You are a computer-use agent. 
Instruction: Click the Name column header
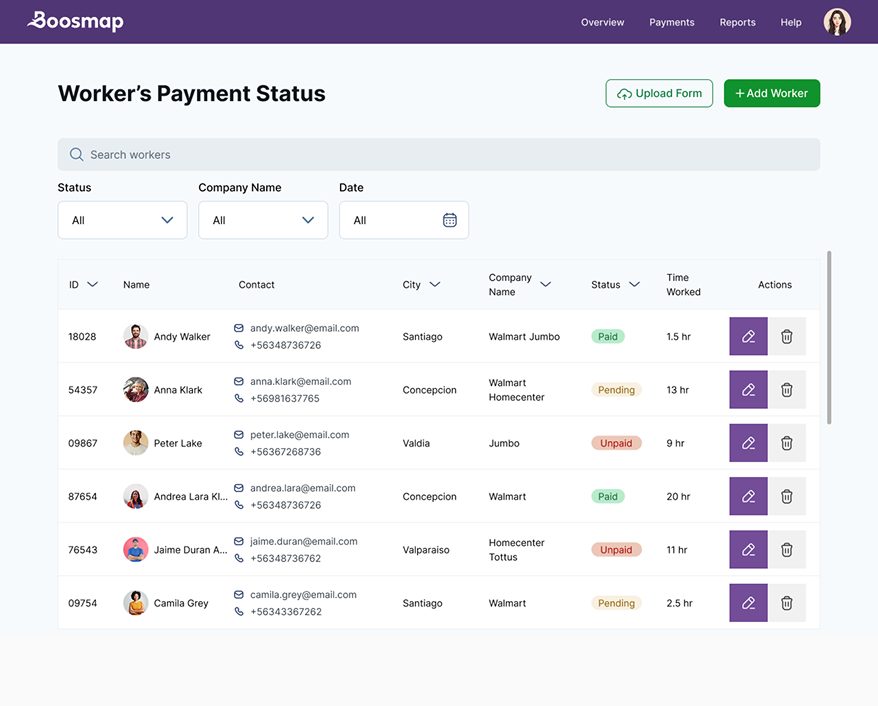click(136, 284)
